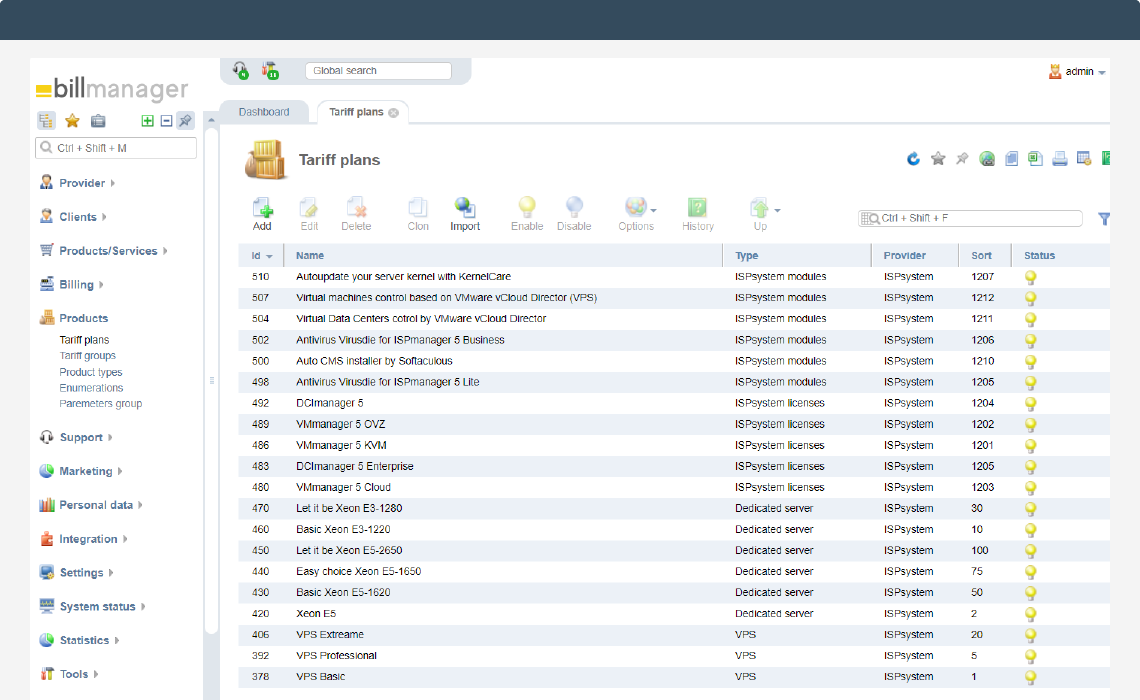Screen dimensions: 1140x700
Task: Sort table by Type column header
Action: [797, 256]
